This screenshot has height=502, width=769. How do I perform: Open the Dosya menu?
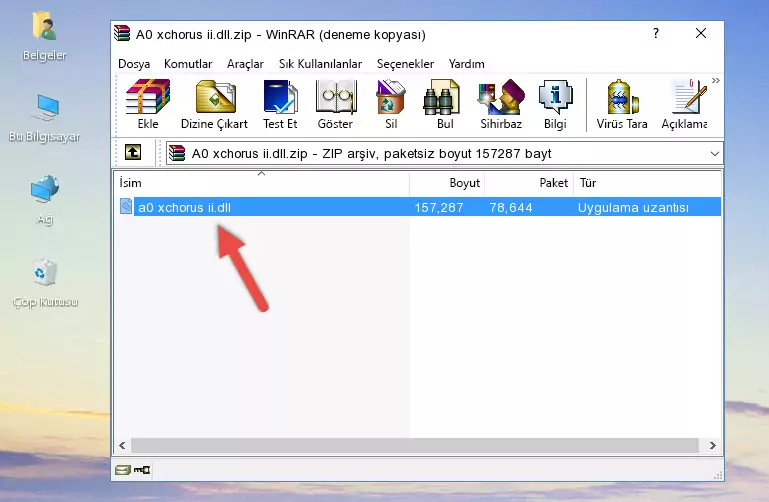coord(134,64)
